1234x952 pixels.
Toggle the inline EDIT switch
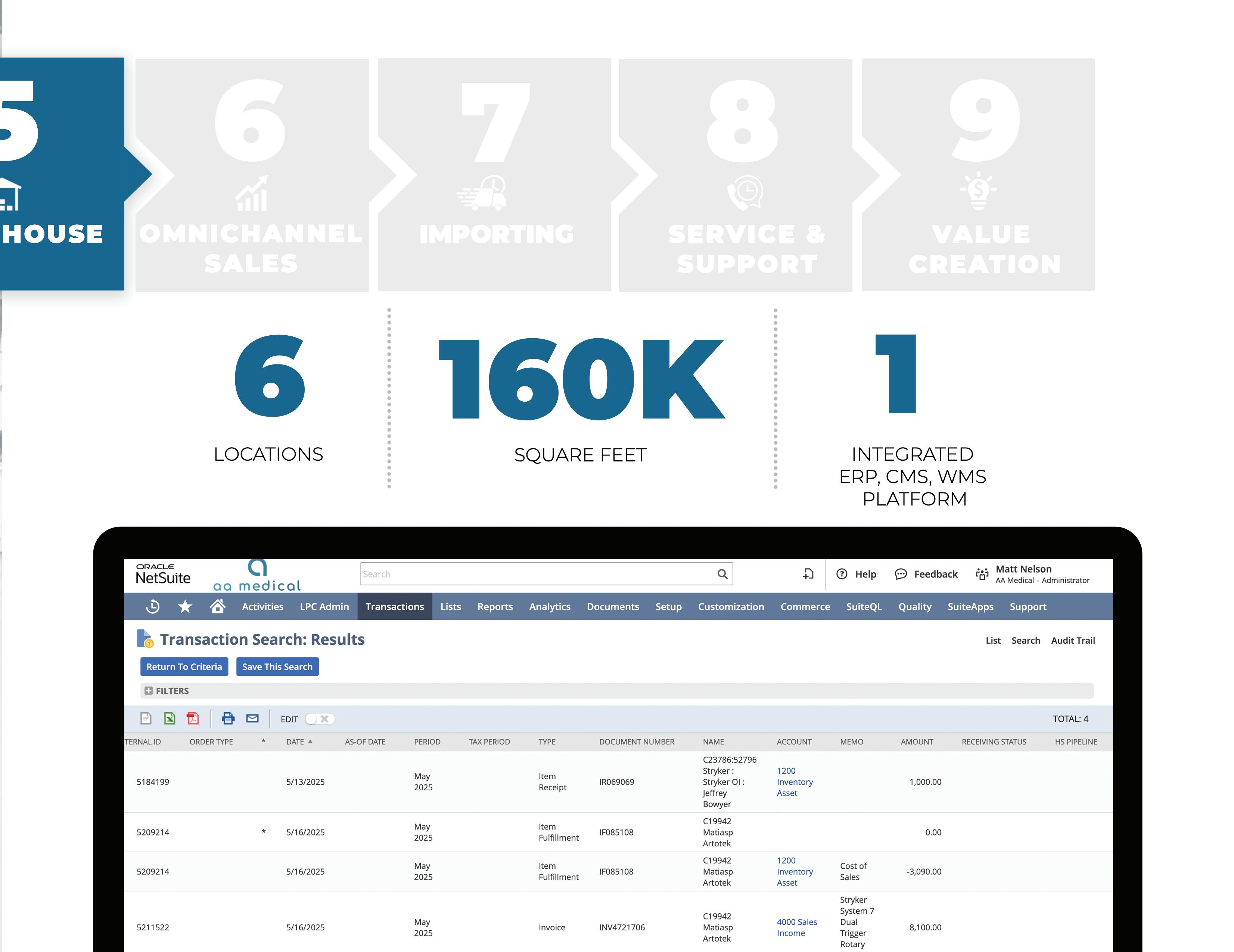[x=319, y=719]
